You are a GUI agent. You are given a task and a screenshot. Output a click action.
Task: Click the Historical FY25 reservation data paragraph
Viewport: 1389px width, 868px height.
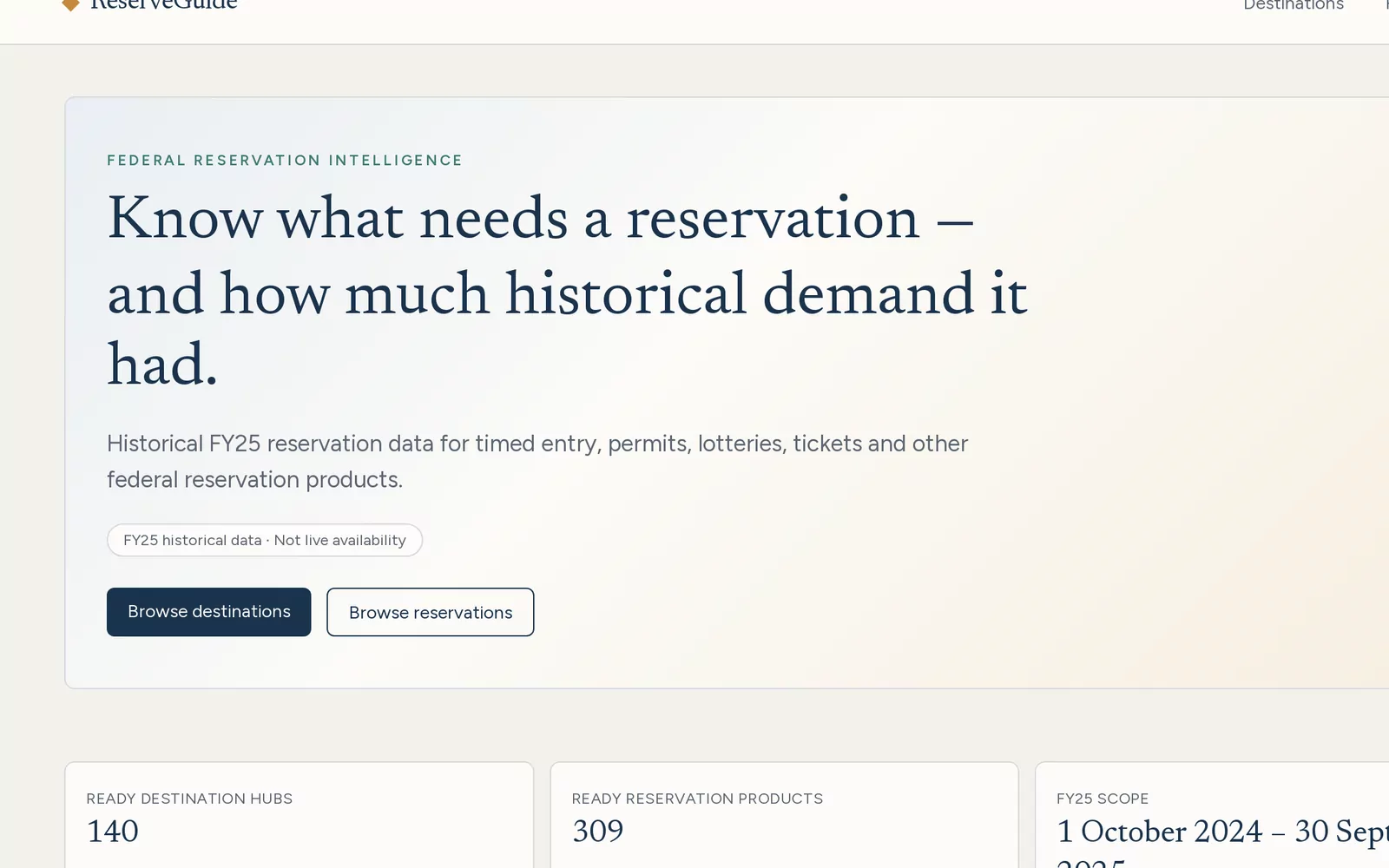click(x=537, y=462)
